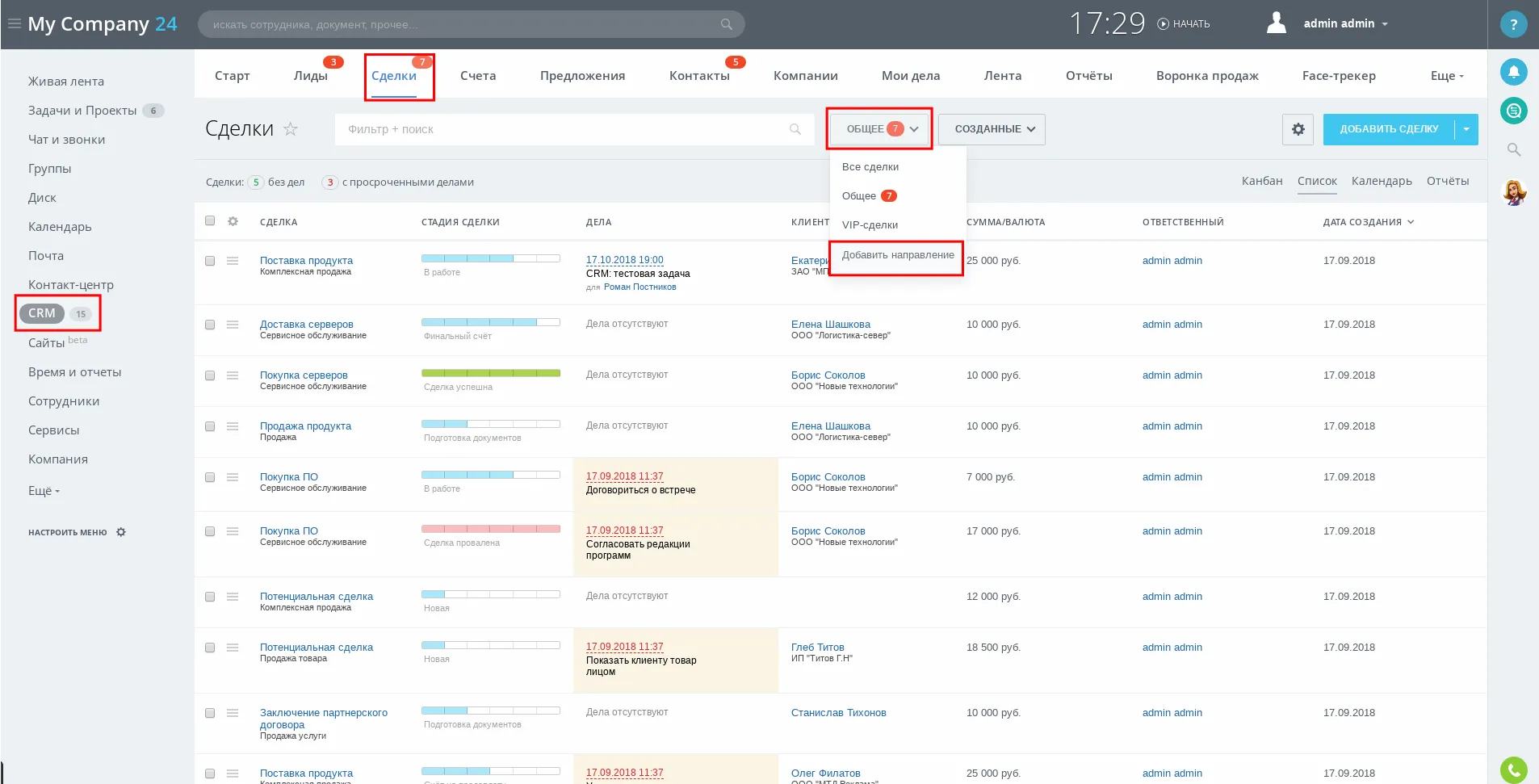Image resolution: width=1539 pixels, height=784 pixels.
Task: Click the hamburger menu icon by My Company
Action: (x=14, y=23)
